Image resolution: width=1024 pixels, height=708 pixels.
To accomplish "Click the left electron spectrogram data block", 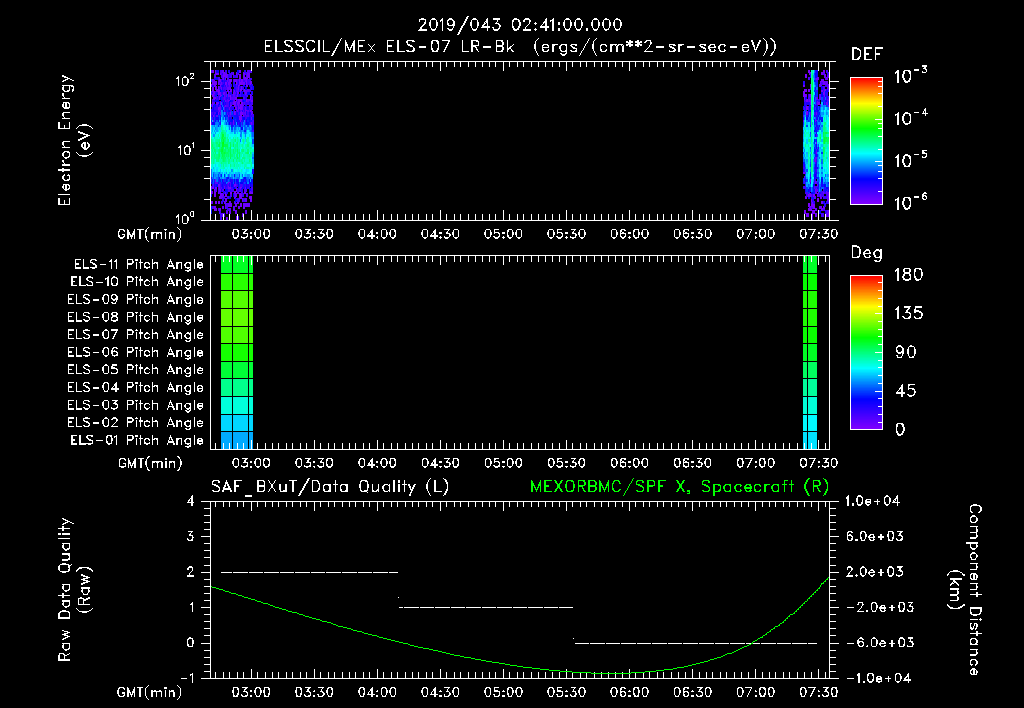I will pos(231,143).
